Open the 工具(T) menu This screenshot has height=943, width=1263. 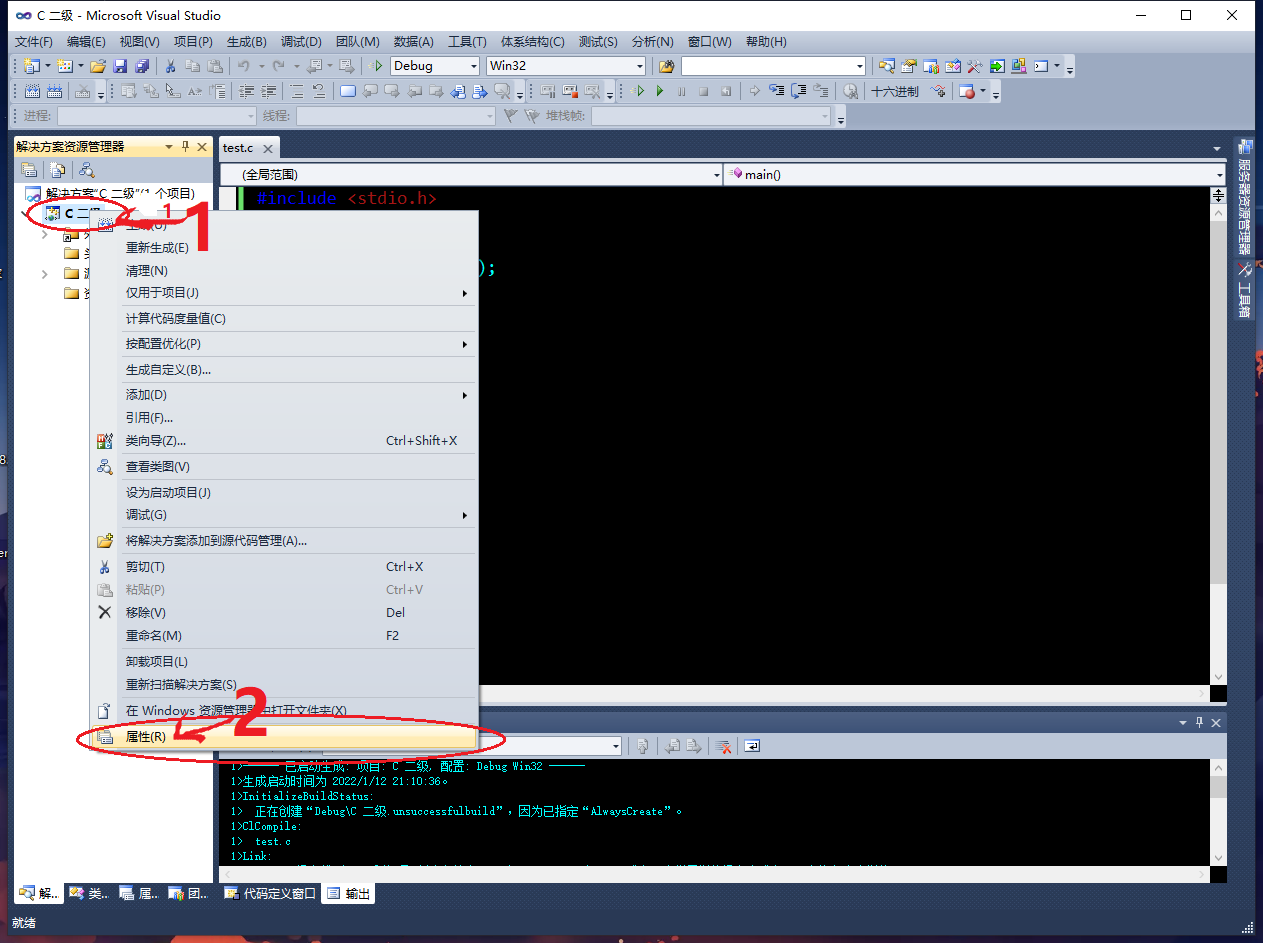coord(467,42)
